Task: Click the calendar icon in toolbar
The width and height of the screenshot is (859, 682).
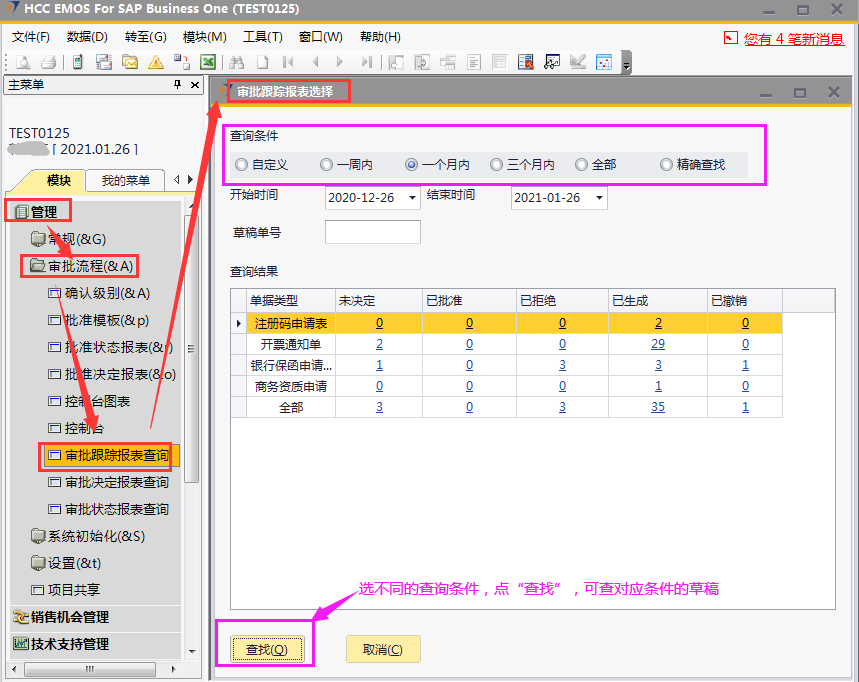Action: pyautogui.click(x=604, y=62)
